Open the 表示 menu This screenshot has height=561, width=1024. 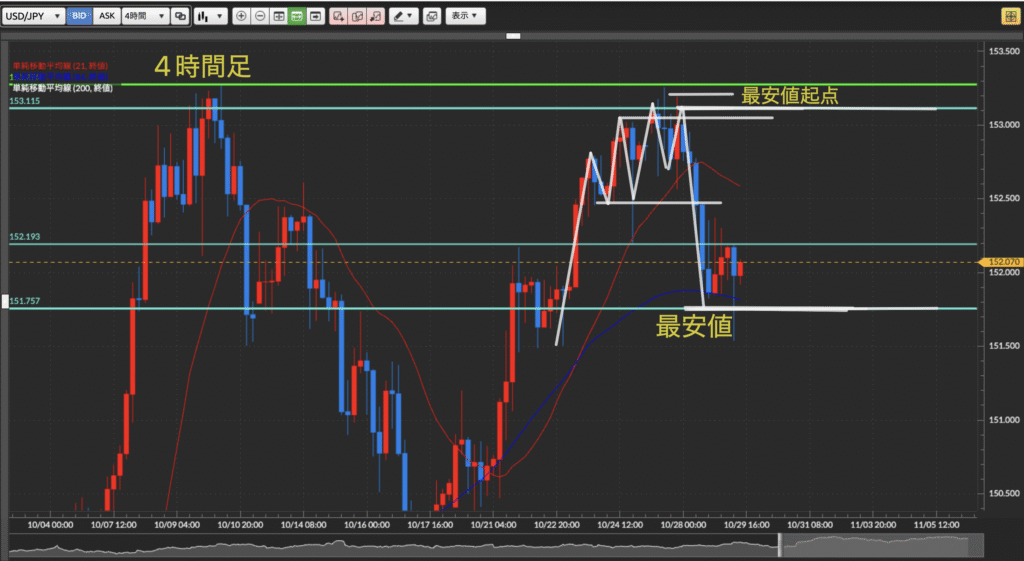click(x=464, y=16)
